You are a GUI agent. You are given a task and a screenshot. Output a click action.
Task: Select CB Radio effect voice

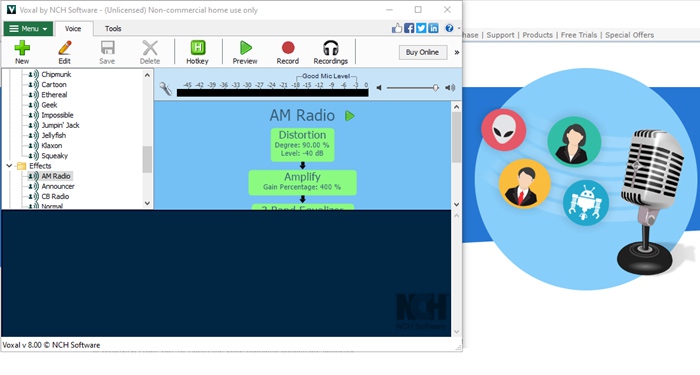click(x=55, y=197)
